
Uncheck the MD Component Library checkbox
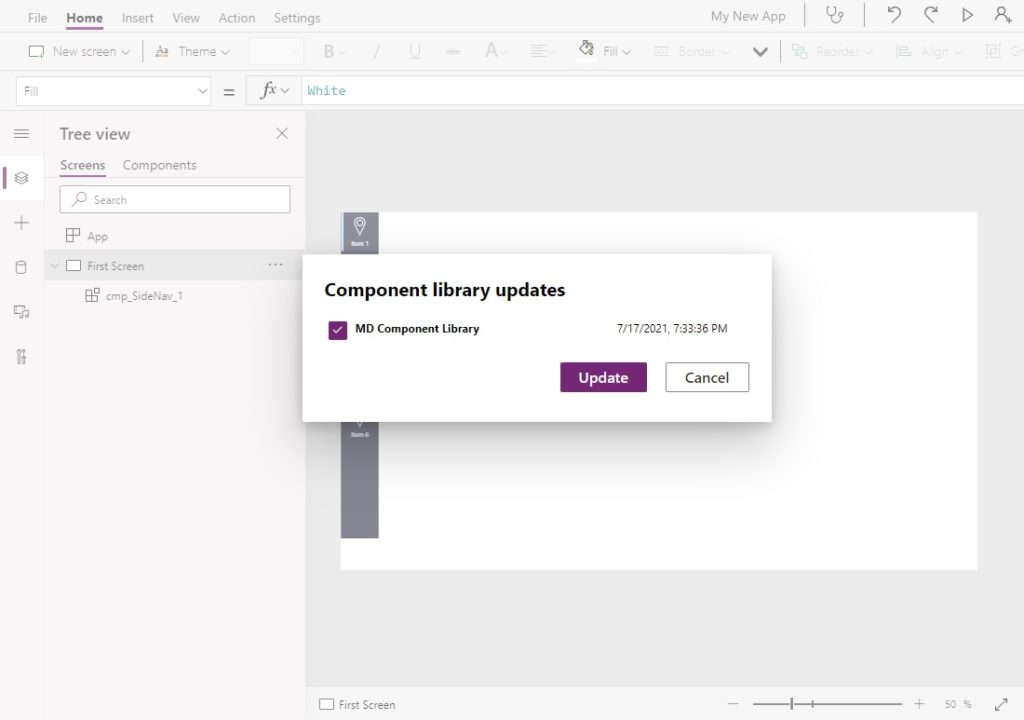(338, 330)
